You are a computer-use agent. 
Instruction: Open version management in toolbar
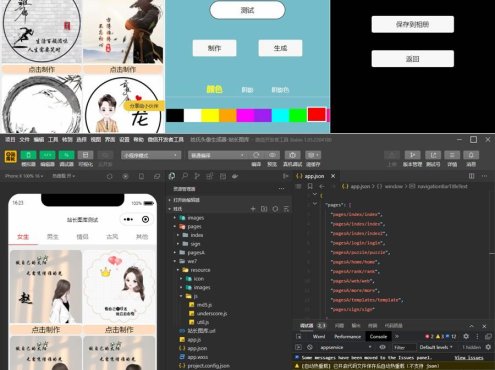412,155
